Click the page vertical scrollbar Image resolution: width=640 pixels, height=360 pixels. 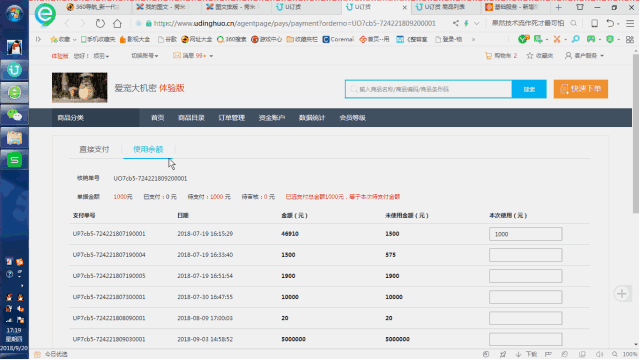[x=636, y=133]
